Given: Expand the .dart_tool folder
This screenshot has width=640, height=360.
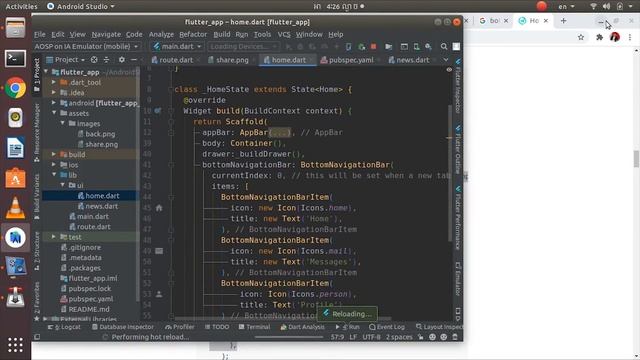Looking at the screenshot, I should tap(53, 82).
